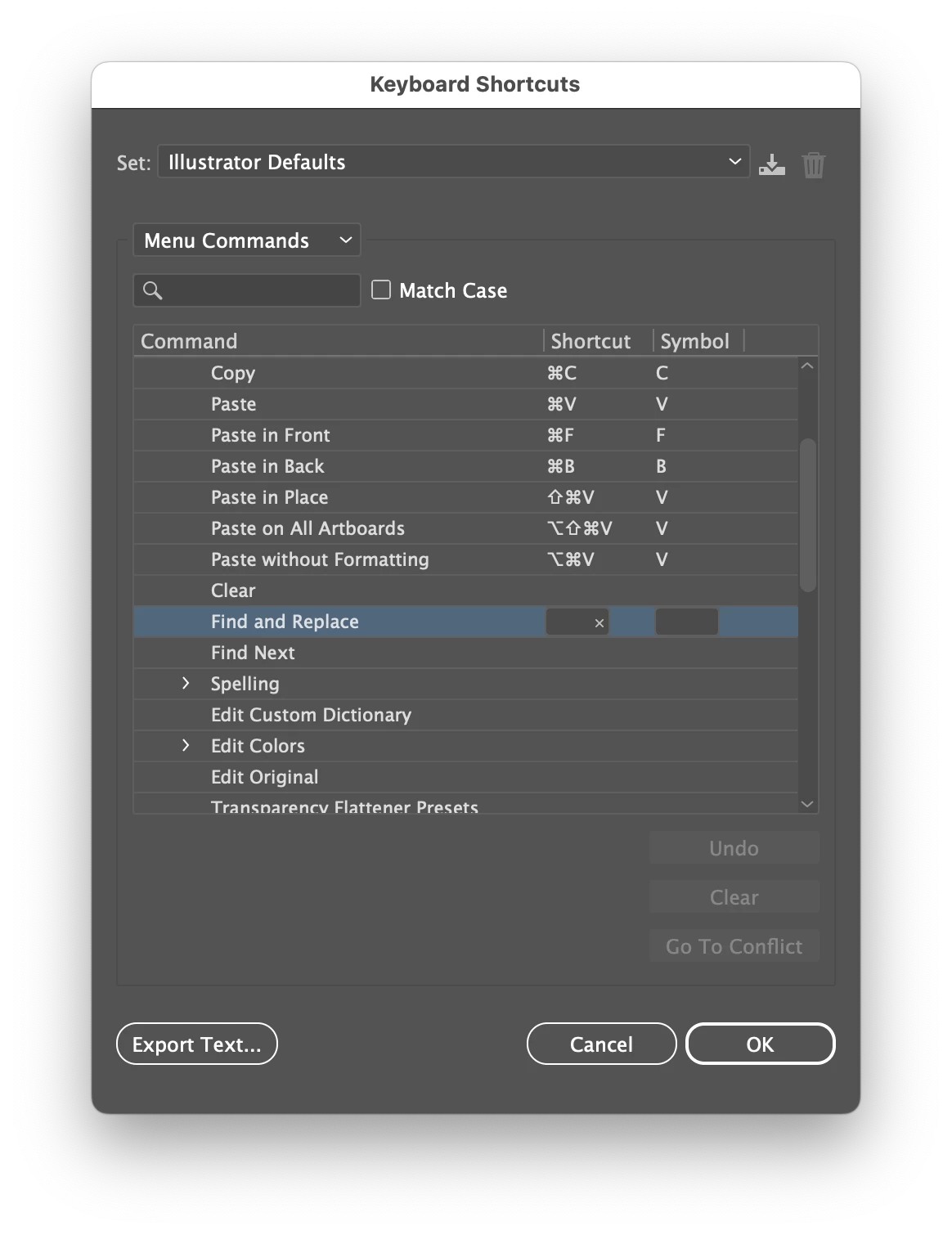This screenshot has width=952, height=1235.
Task: Delete shortcut set with trash icon
Action: (813, 164)
